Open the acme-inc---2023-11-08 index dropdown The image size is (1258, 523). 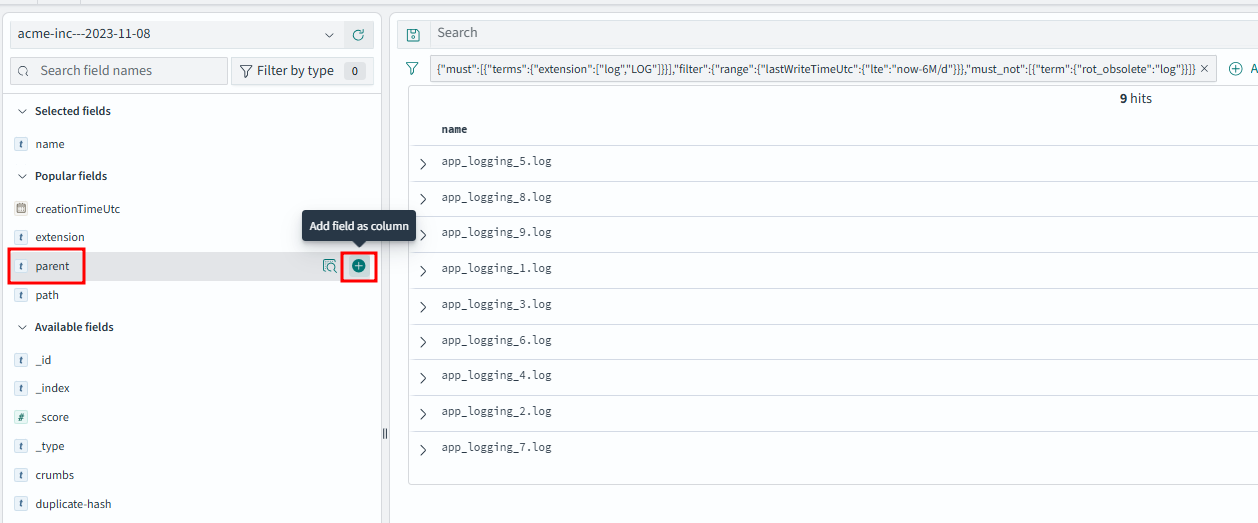click(176, 35)
